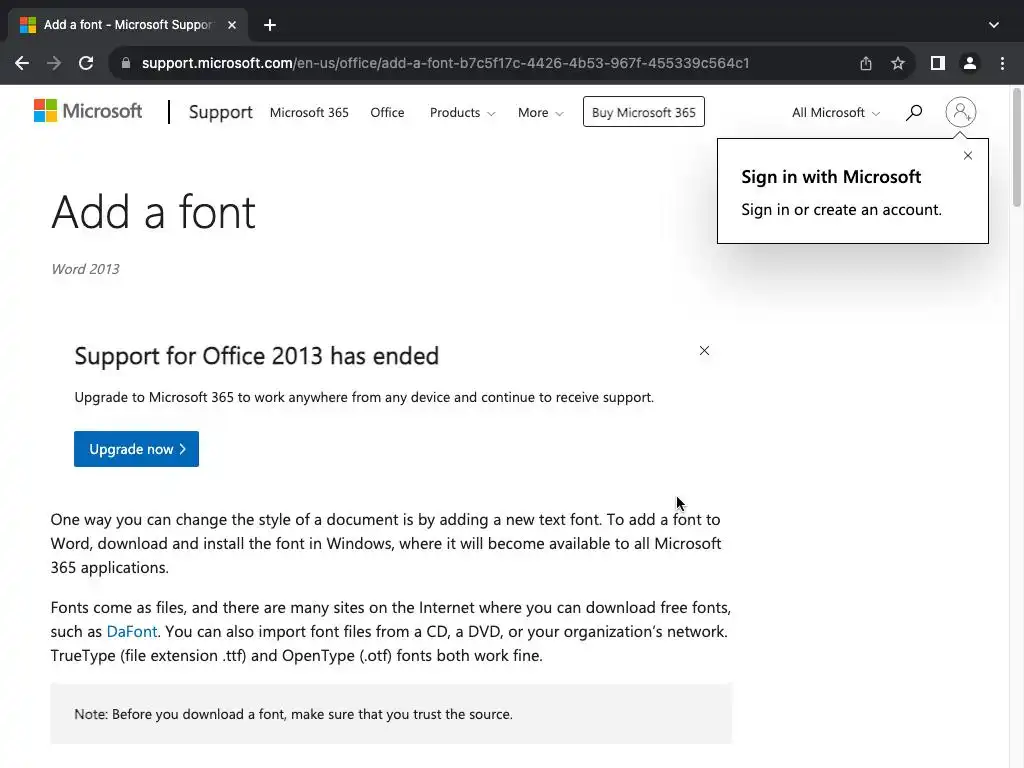Screen dimensions: 1024x768
Task: Close the Office 2013 support ended banner
Action: [704, 351]
